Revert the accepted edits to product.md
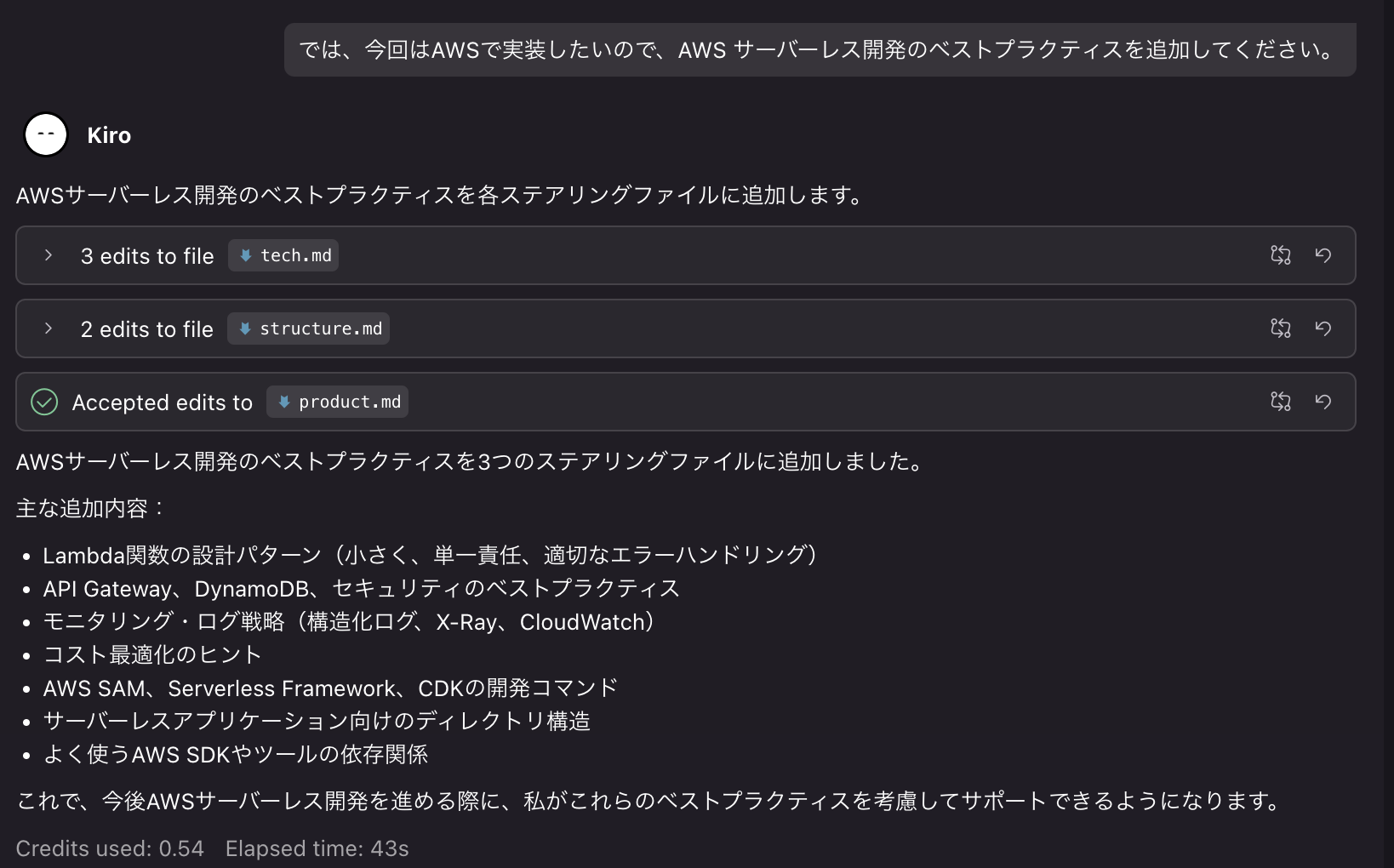This screenshot has width=1394, height=868. pyautogui.click(x=1324, y=402)
